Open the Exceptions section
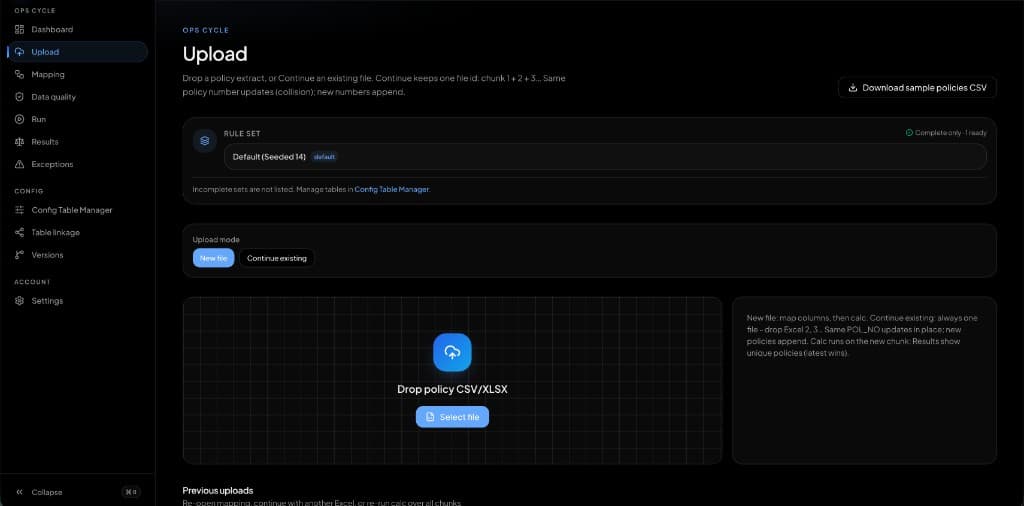Viewport: 1024px width, 506px height. click(x=78, y=164)
